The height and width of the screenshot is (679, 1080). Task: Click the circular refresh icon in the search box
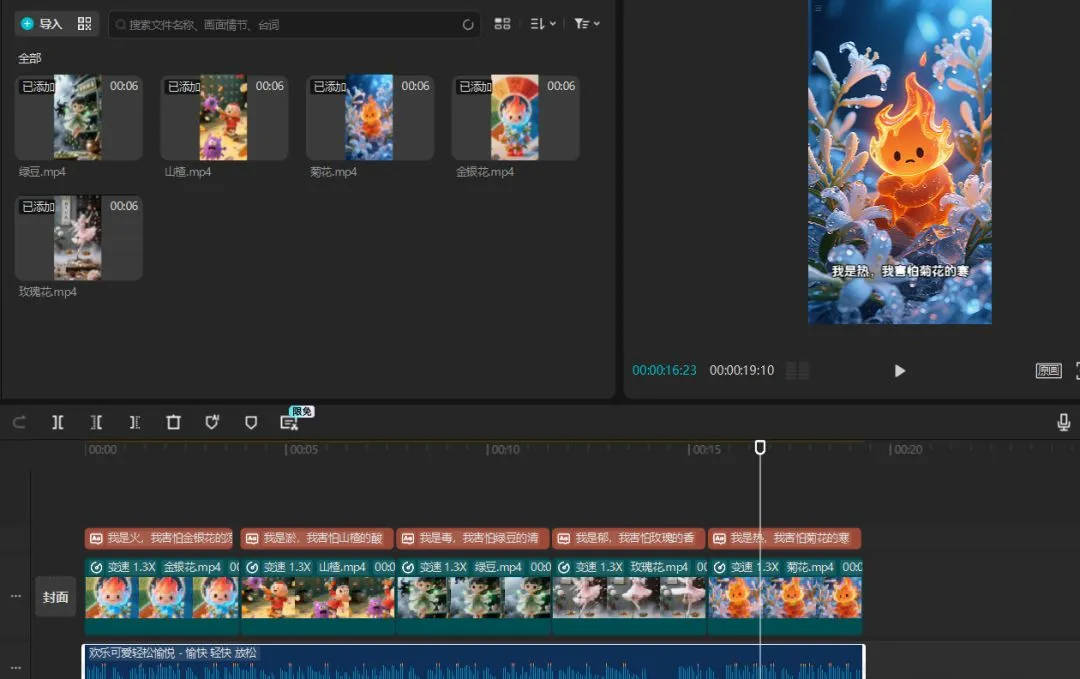click(x=468, y=25)
